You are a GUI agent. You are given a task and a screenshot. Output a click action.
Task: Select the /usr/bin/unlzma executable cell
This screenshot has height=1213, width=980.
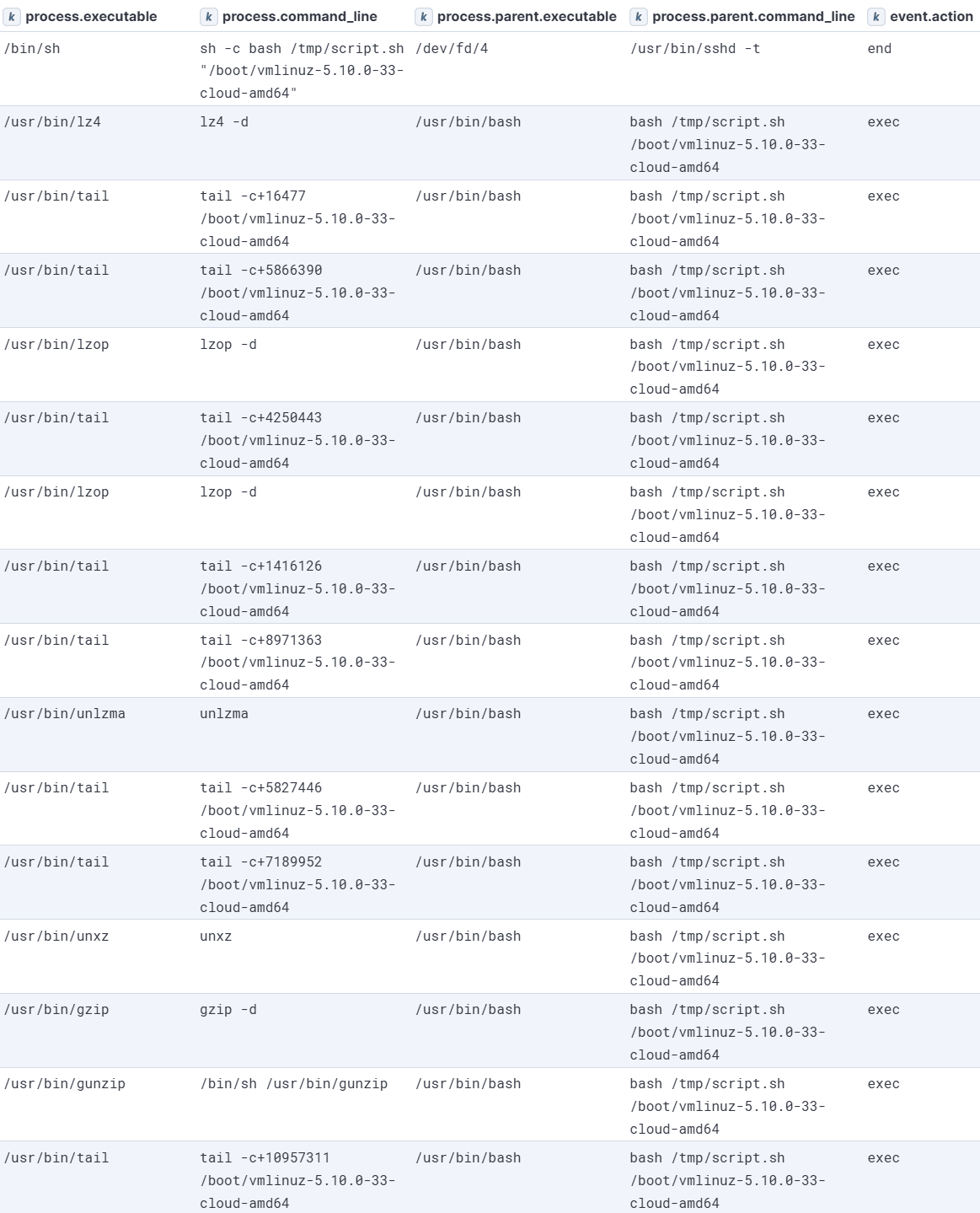[65, 714]
